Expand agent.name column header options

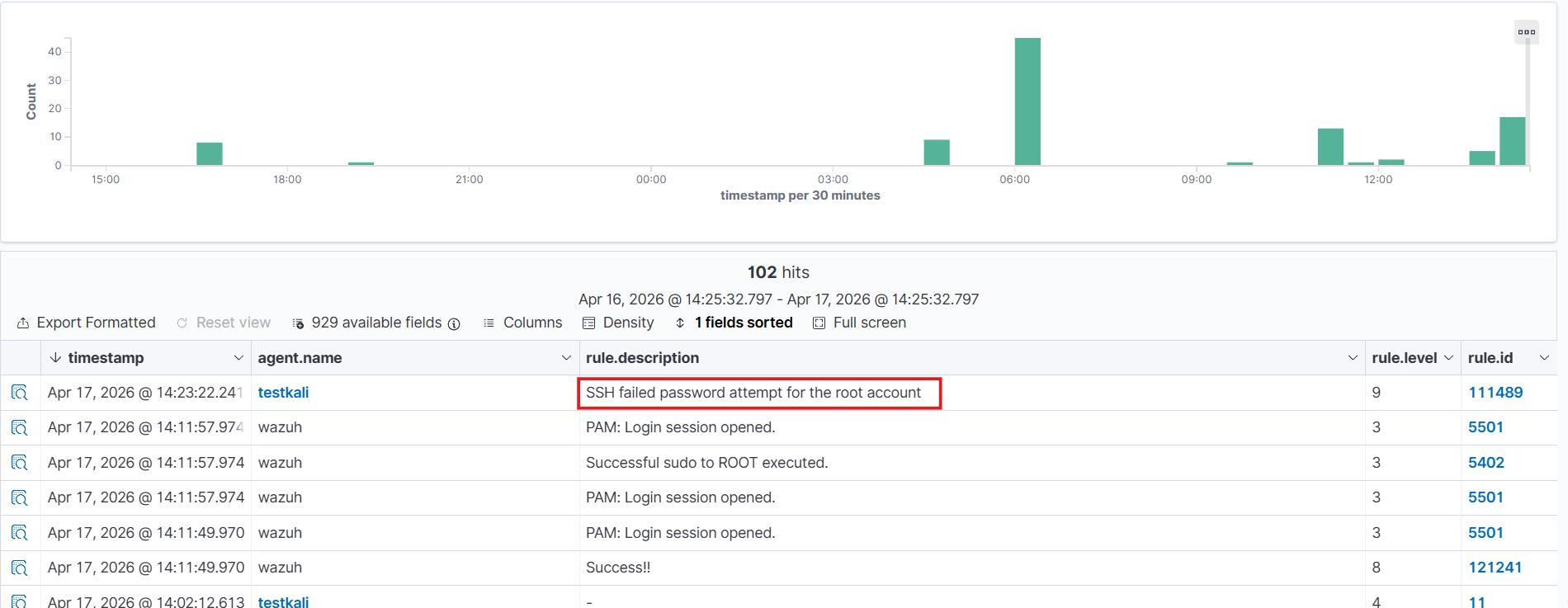(x=566, y=358)
